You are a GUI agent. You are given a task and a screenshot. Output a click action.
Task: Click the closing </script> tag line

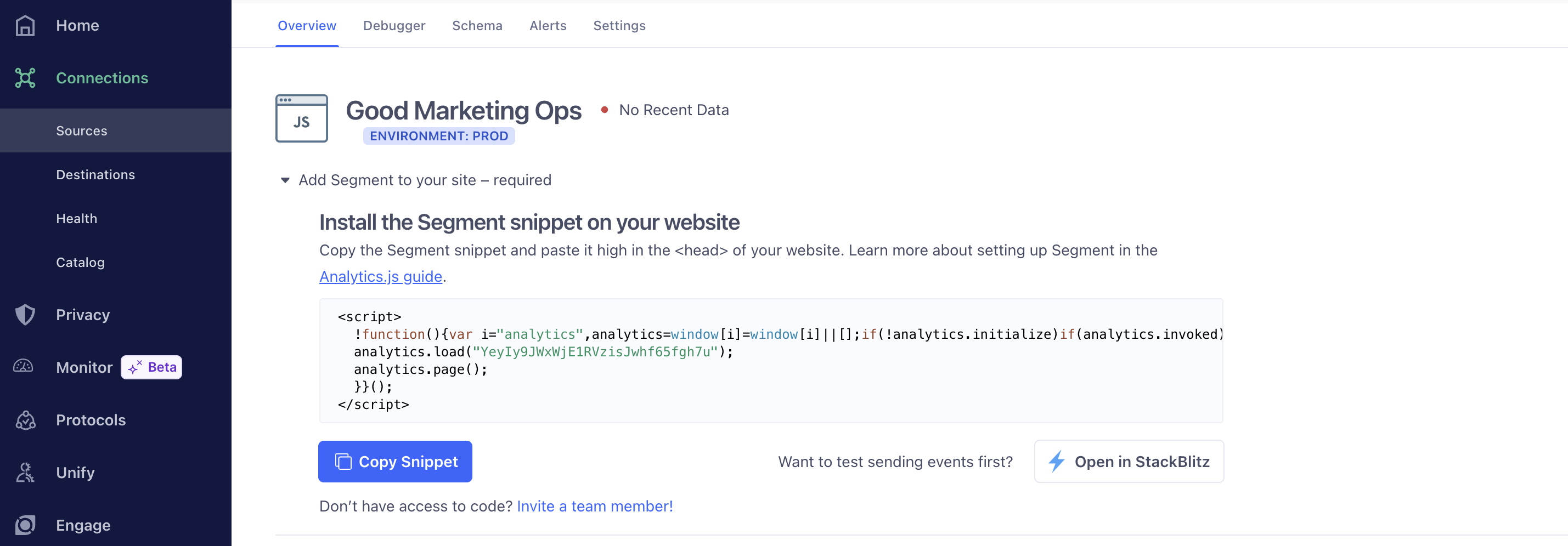pyautogui.click(x=373, y=405)
